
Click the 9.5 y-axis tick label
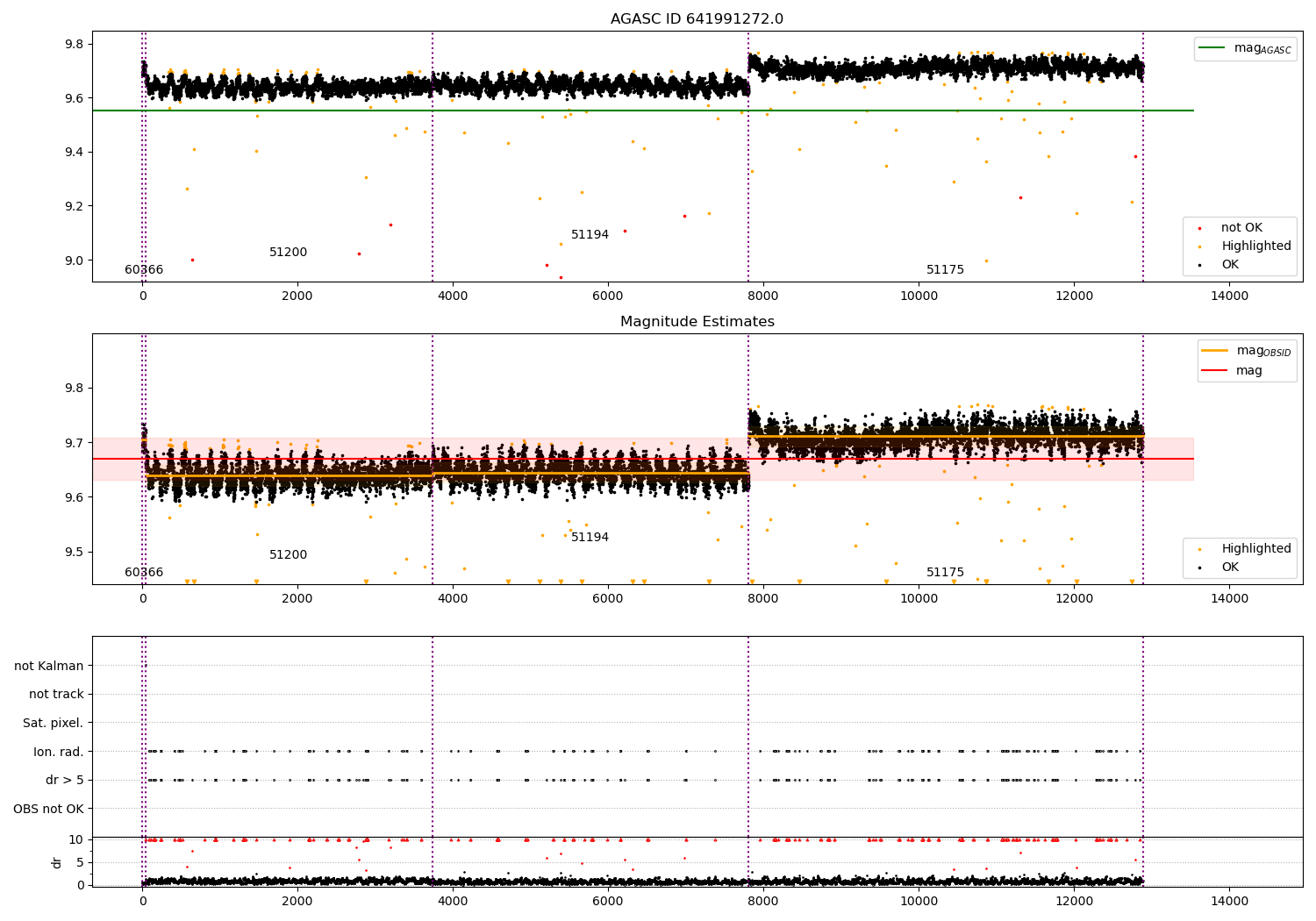[75, 553]
